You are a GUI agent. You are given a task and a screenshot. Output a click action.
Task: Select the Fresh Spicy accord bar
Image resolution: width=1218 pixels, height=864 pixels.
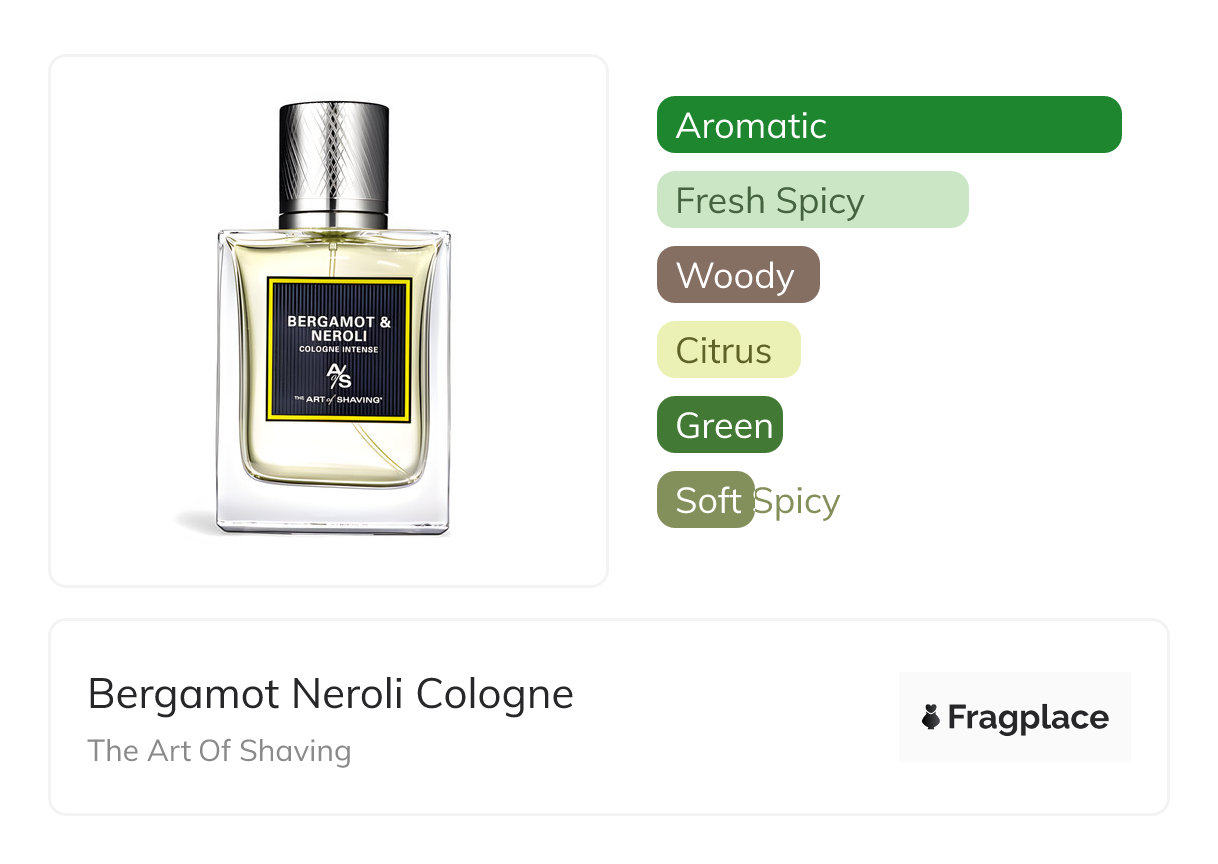pos(813,200)
